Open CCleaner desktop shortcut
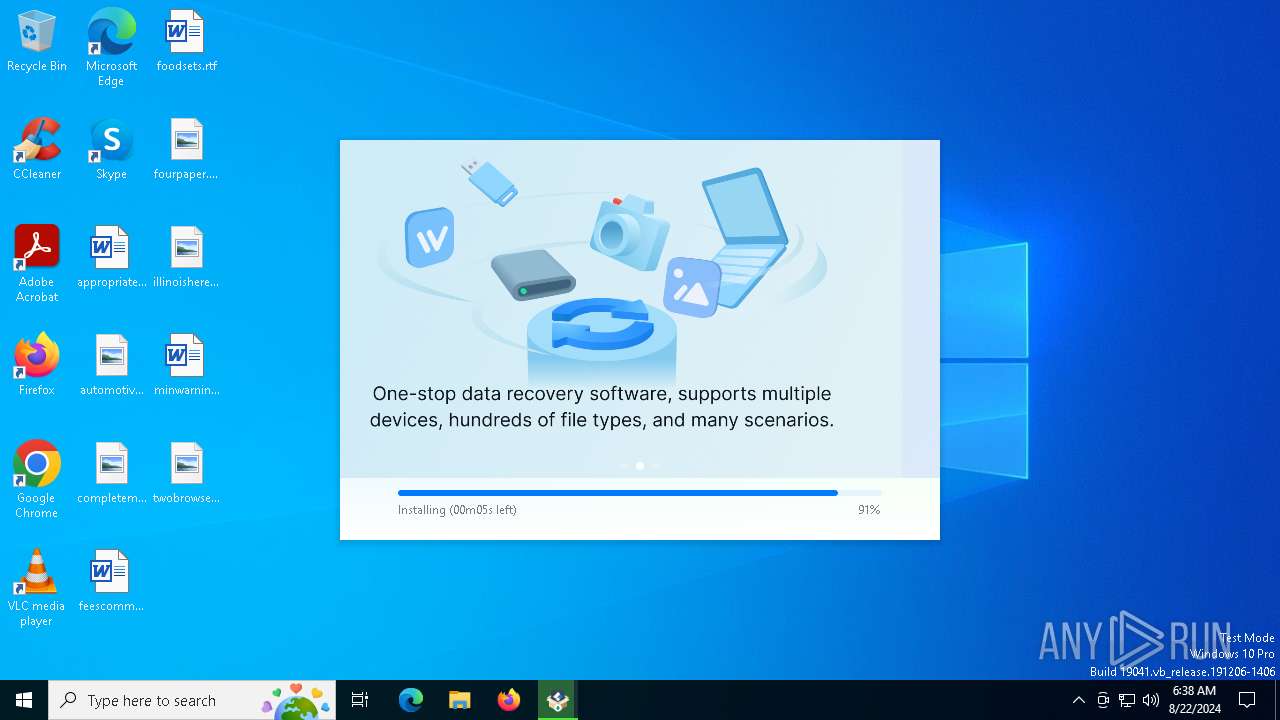The image size is (1280, 720). coord(36,150)
